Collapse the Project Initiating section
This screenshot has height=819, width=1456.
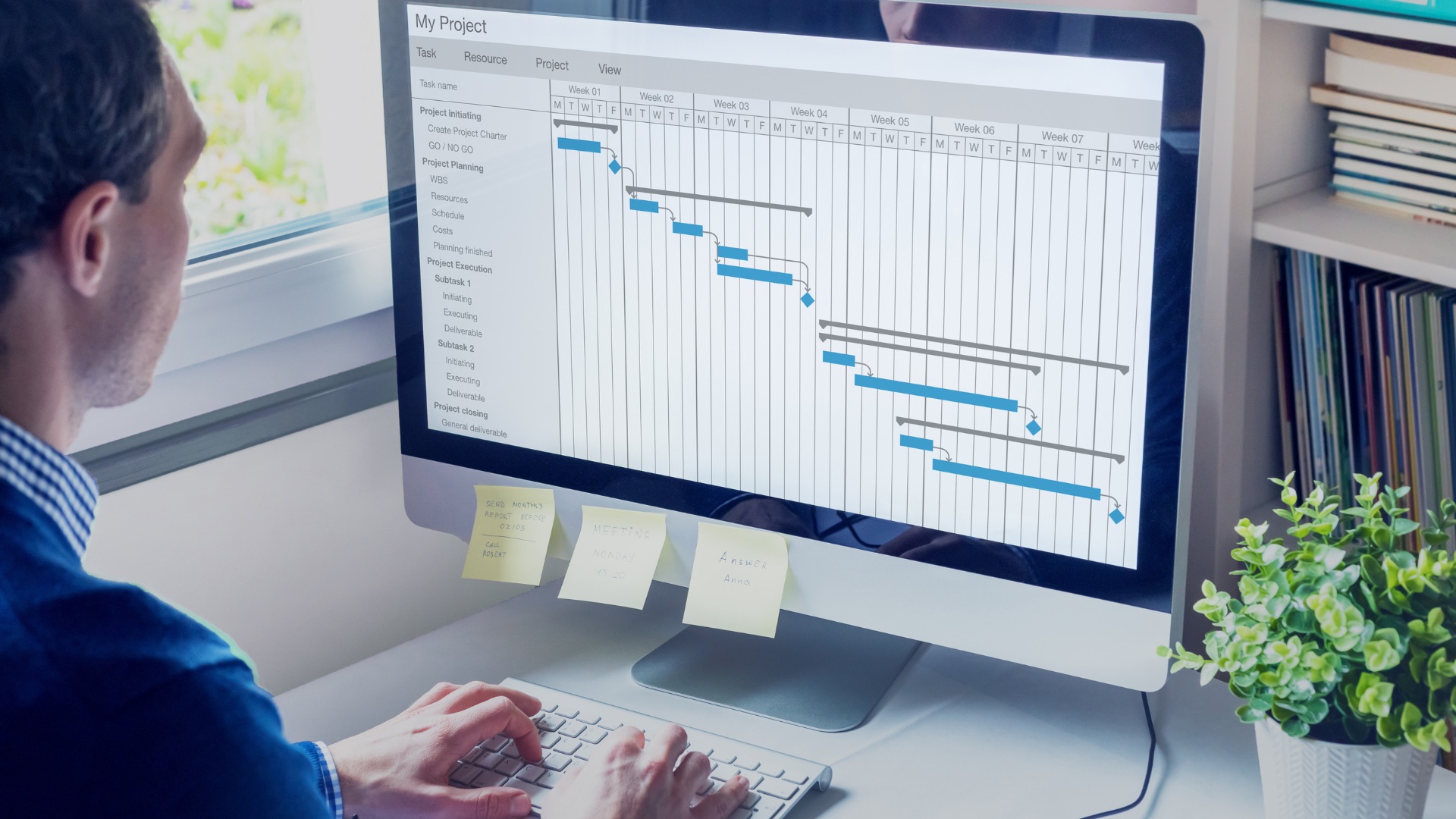450,113
